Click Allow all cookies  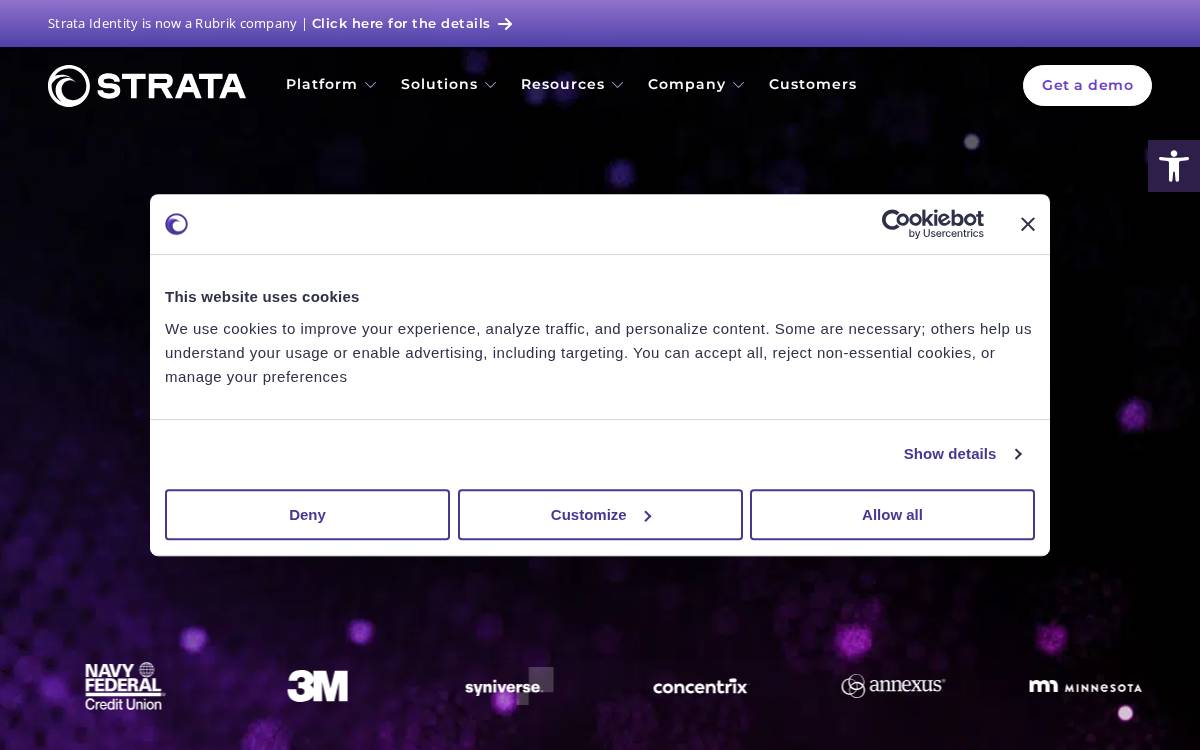pyautogui.click(x=892, y=514)
